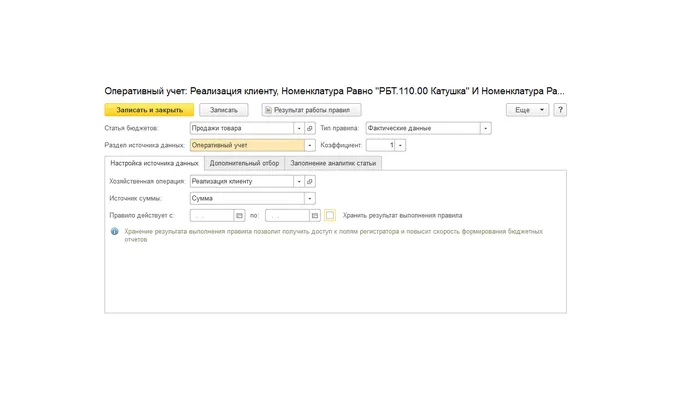Screen dimensions: 700x396
Task: Click the 'по' end date field
Action: 287,216
